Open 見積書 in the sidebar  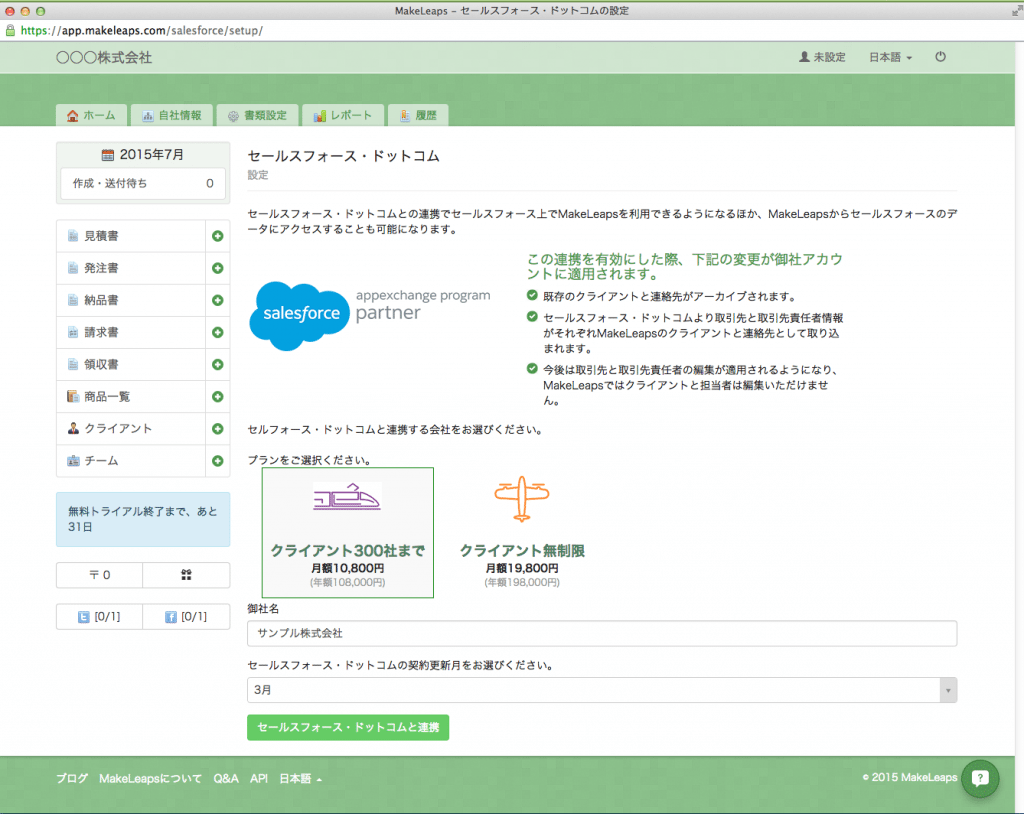131,236
